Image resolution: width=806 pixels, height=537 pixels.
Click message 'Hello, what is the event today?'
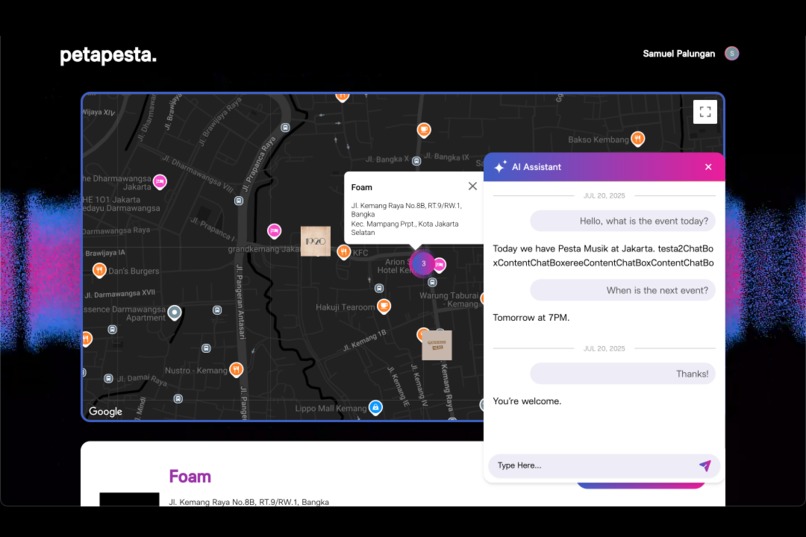click(622, 221)
